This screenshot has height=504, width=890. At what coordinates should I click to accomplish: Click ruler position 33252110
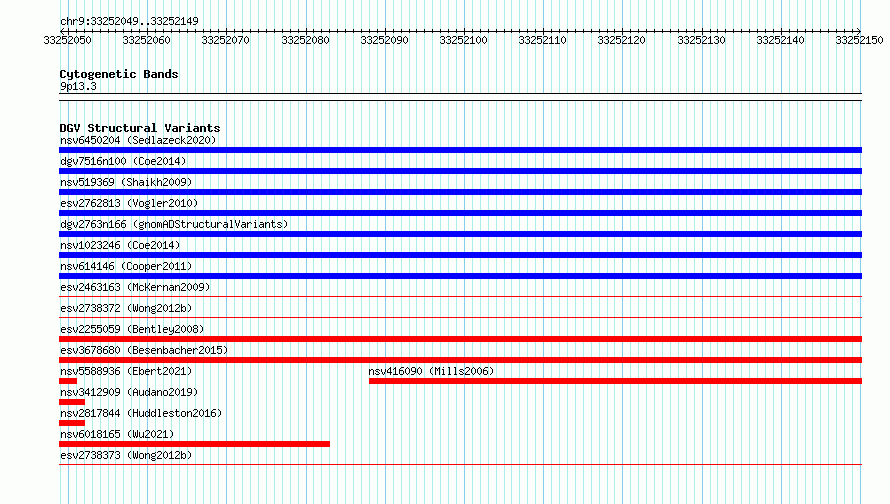click(542, 40)
